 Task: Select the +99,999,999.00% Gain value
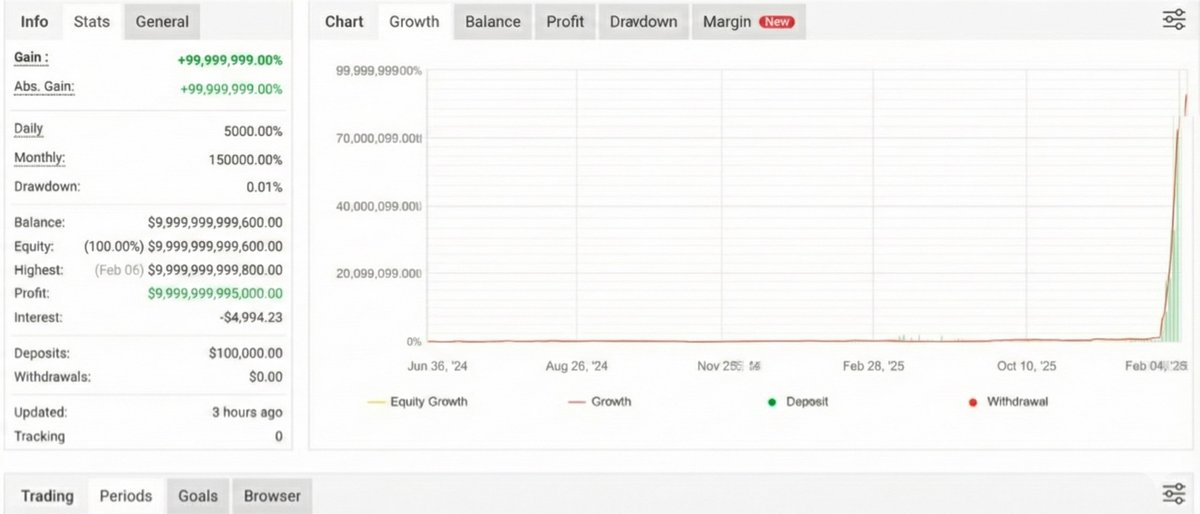(x=230, y=60)
